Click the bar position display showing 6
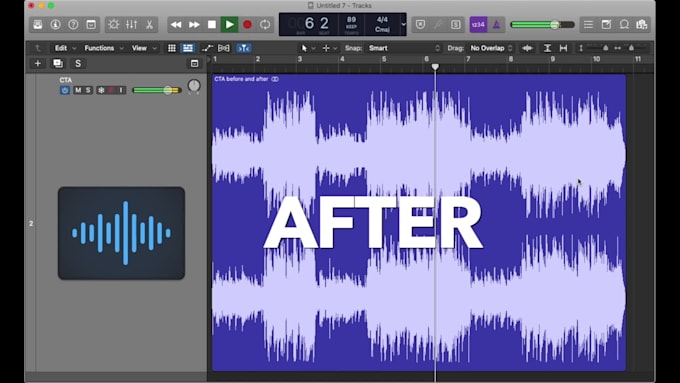Image resolution: width=680 pixels, height=383 pixels. coord(309,23)
